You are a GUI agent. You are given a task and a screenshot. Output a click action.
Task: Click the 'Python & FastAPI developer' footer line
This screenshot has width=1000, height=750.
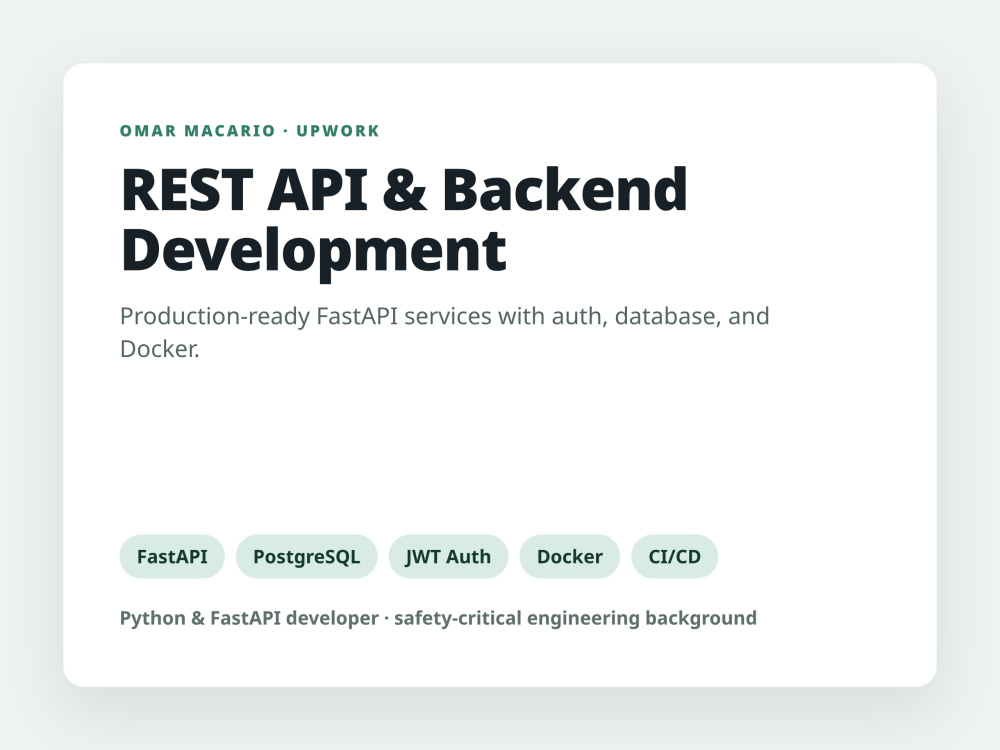(438, 618)
